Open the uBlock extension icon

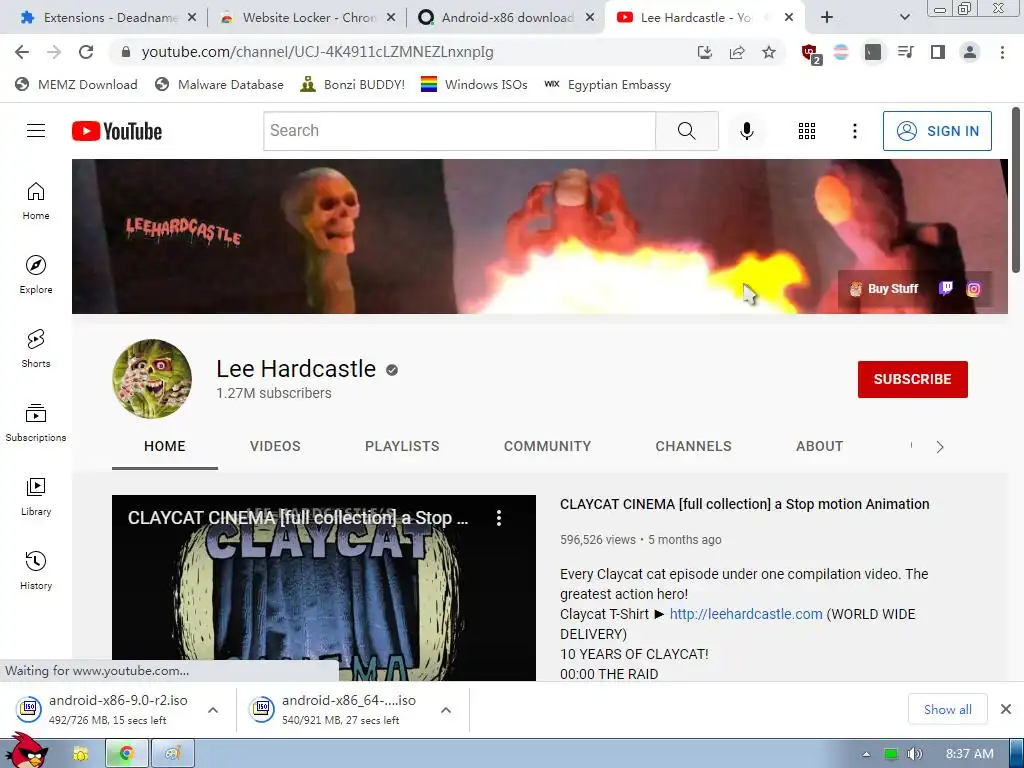(x=810, y=53)
